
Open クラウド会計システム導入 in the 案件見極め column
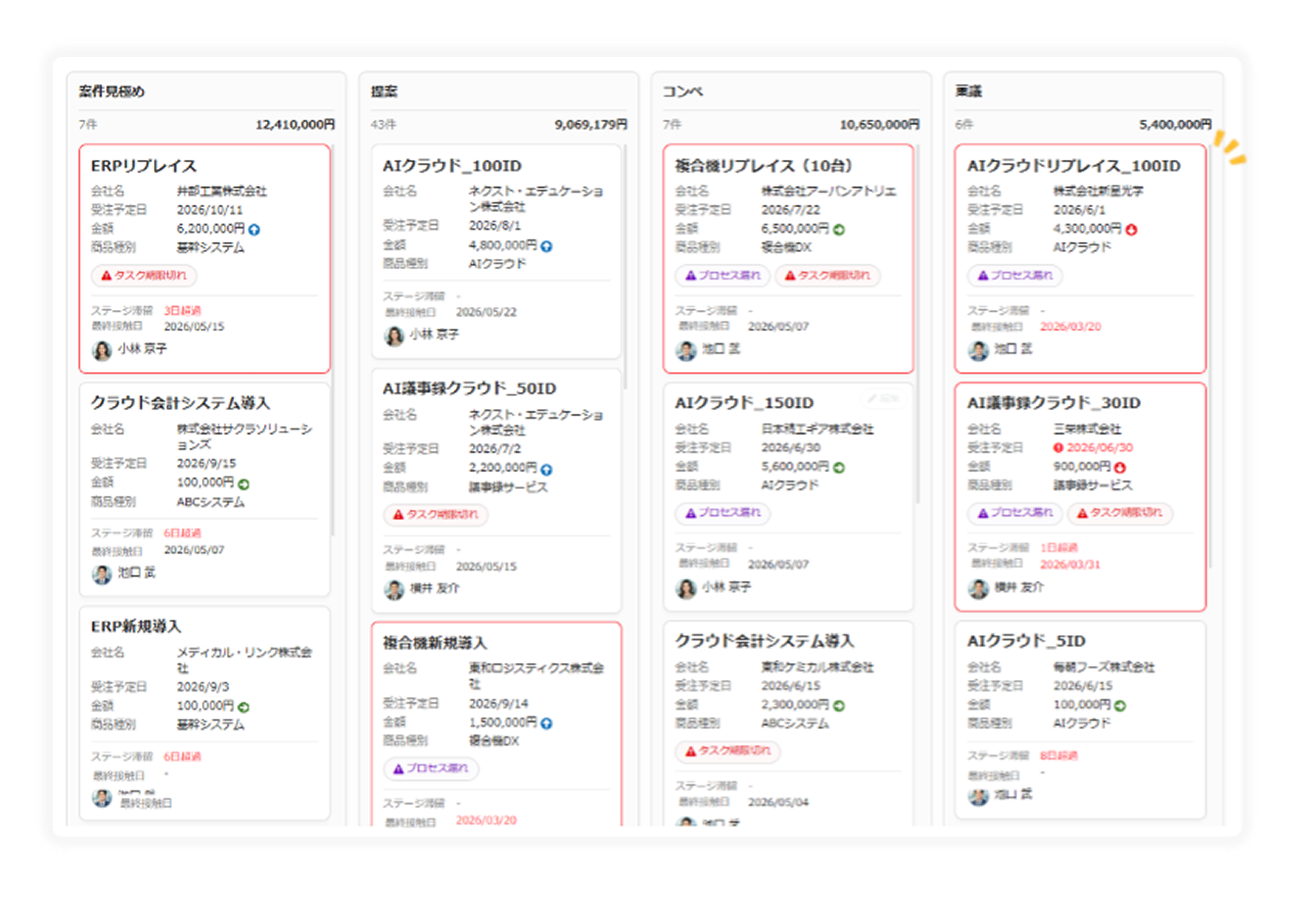[x=180, y=403]
